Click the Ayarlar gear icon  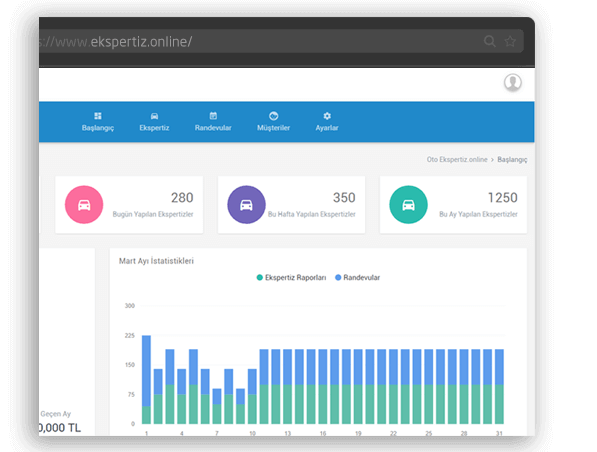(x=327, y=116)
